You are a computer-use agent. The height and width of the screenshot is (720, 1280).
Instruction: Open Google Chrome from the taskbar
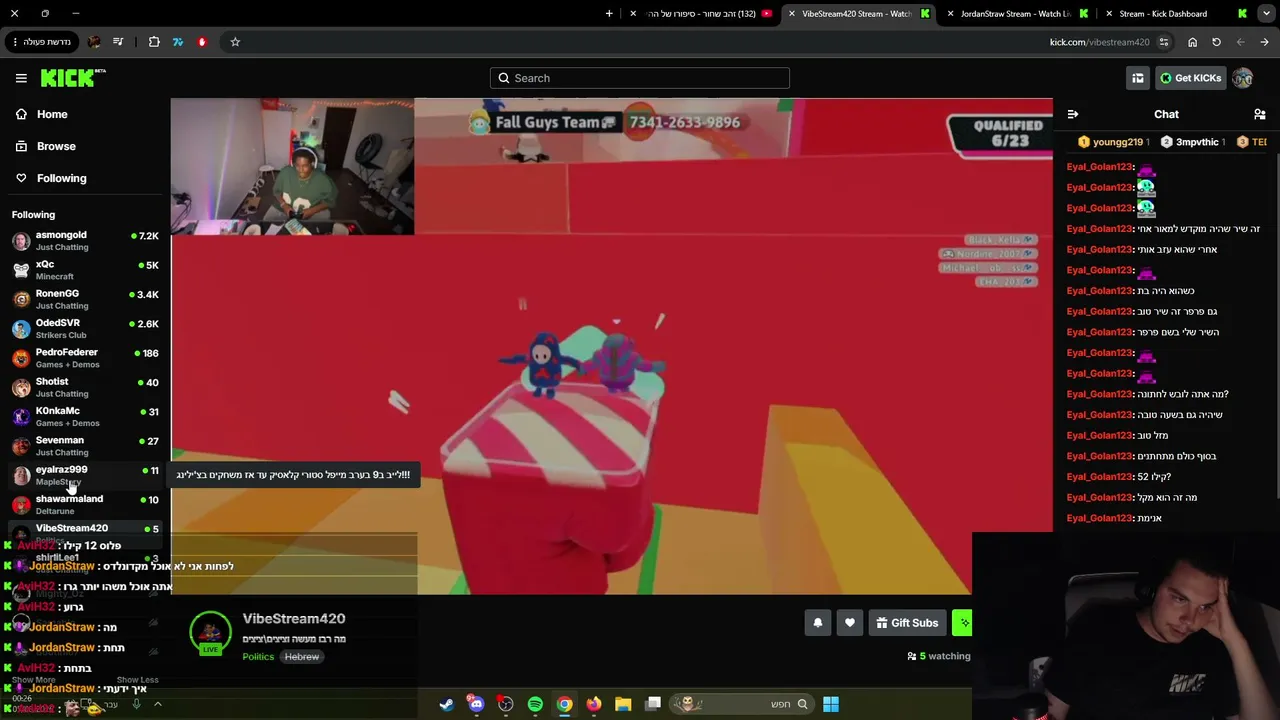point(565,704)
